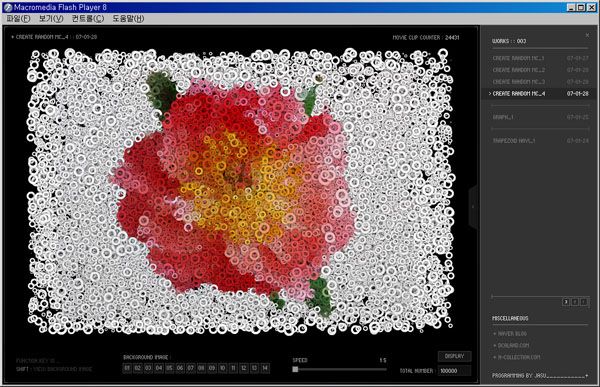This screenshot has height=387, width=600.
Task: Click the MISCELLANEOUS heading
Action: coord(510,318)
